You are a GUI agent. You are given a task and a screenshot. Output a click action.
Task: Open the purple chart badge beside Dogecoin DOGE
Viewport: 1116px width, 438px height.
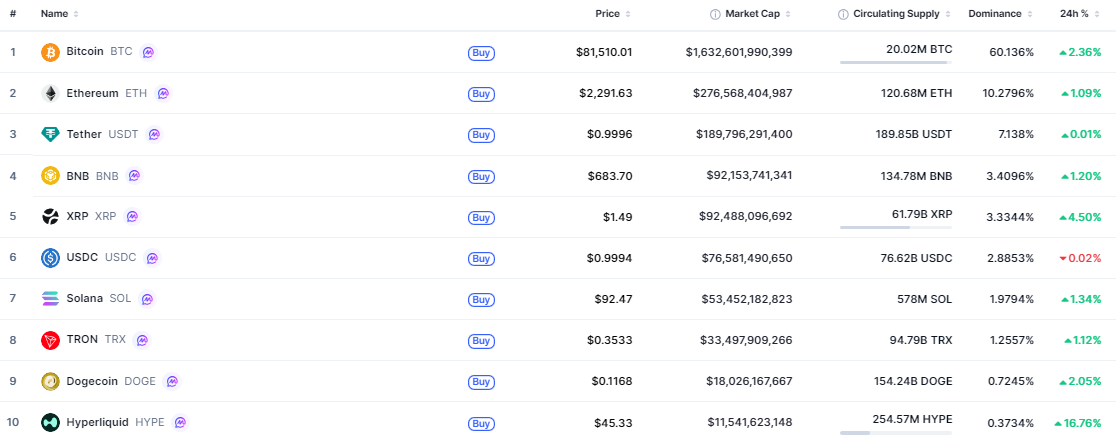172,381
